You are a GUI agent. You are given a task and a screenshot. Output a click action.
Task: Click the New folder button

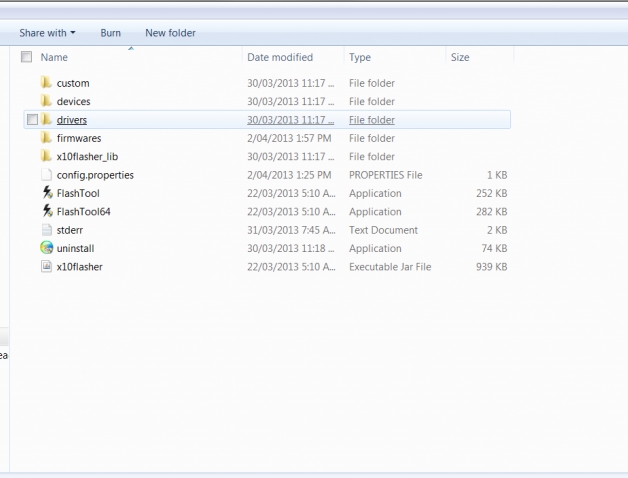(170, 33)
